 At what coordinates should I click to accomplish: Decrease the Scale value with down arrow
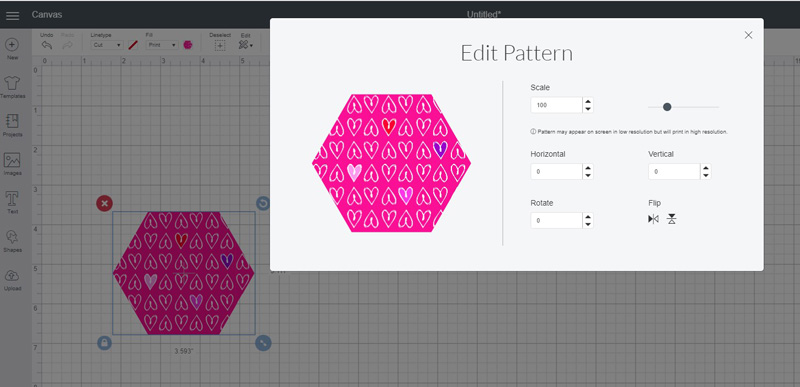[x=588, y=109]
